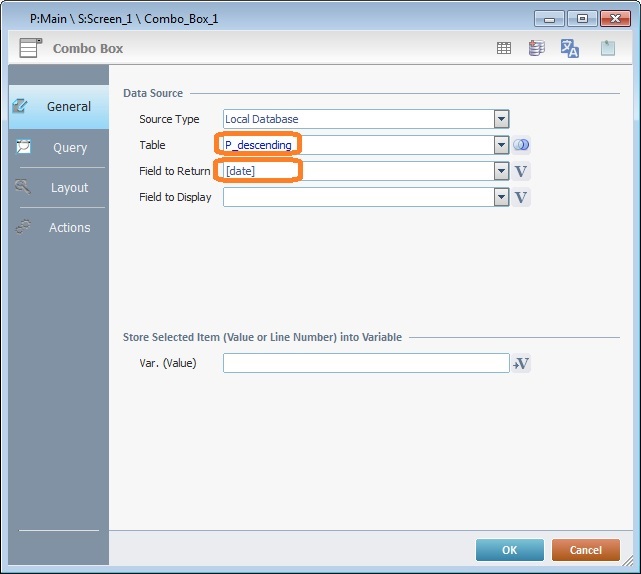Image resolution: width=641 pixels, height=574 pixels.
Task: Click the variable picker beside Var. (Value)
Action: point(521,363)
